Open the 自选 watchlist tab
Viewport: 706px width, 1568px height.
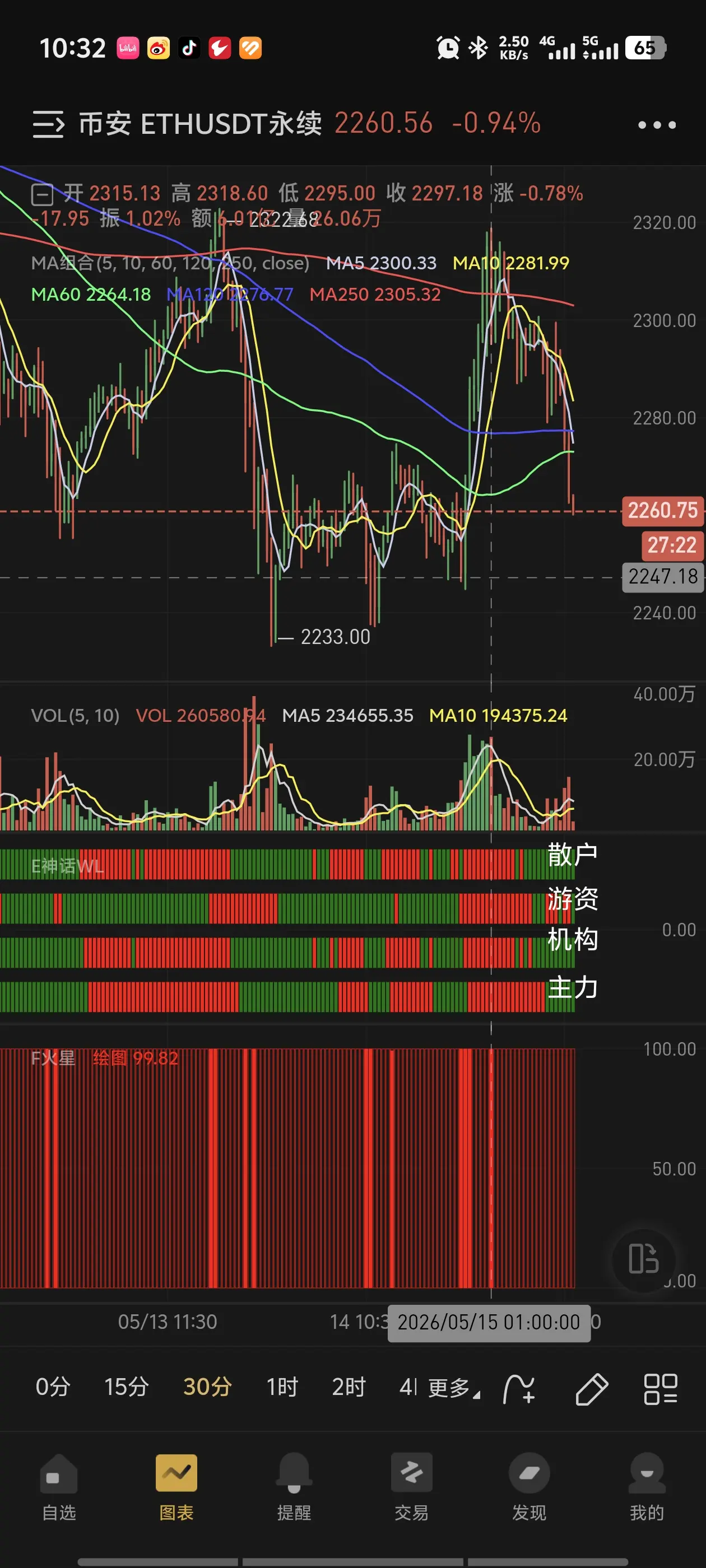coord(59,1487)
